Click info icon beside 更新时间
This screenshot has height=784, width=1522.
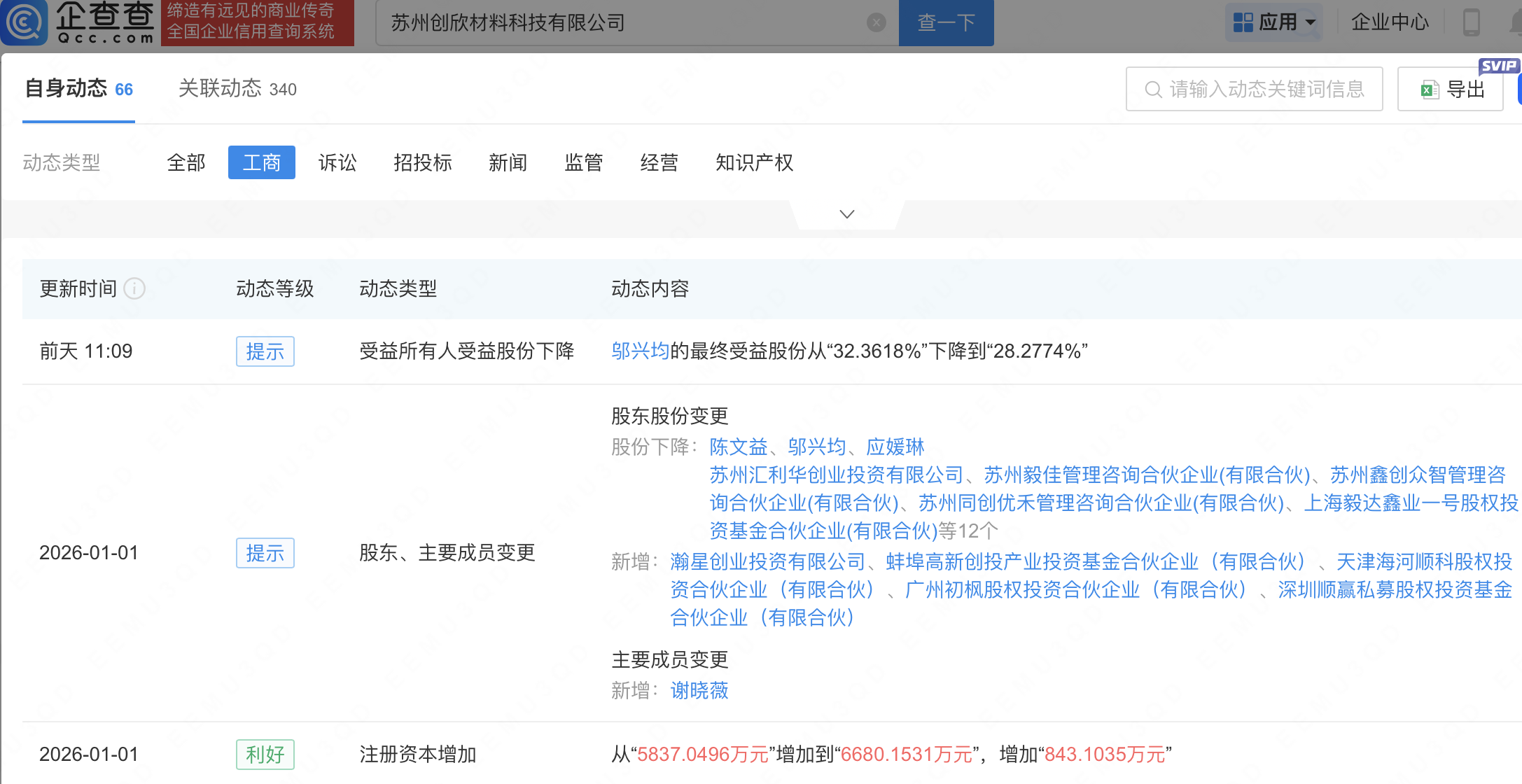[134, 288]
